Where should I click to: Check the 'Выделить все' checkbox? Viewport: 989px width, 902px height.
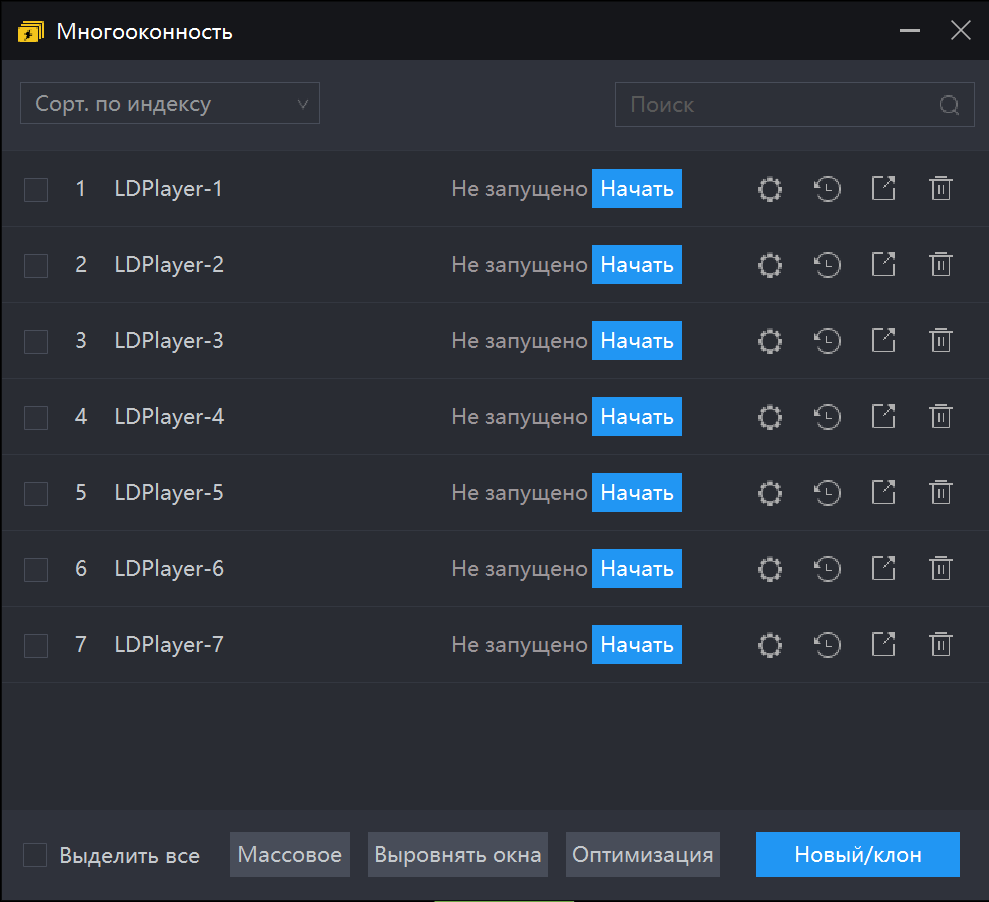[x=35, y=855]
